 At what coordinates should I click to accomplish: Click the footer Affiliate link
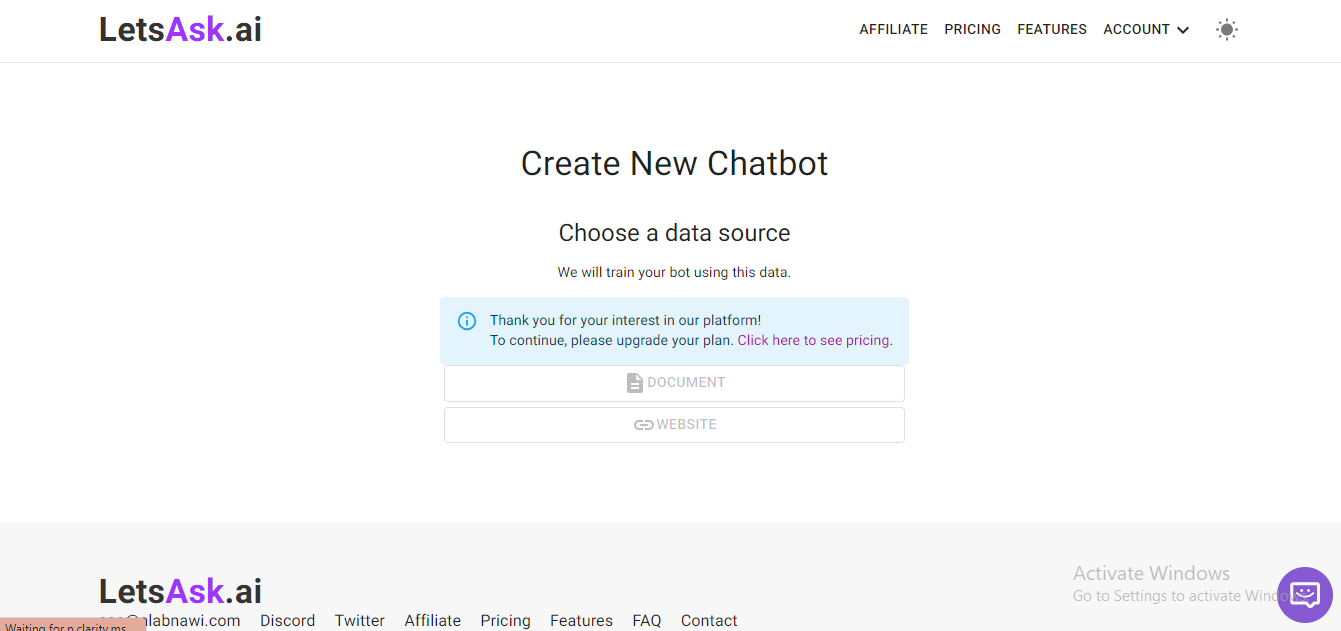[x=432, y=621]
